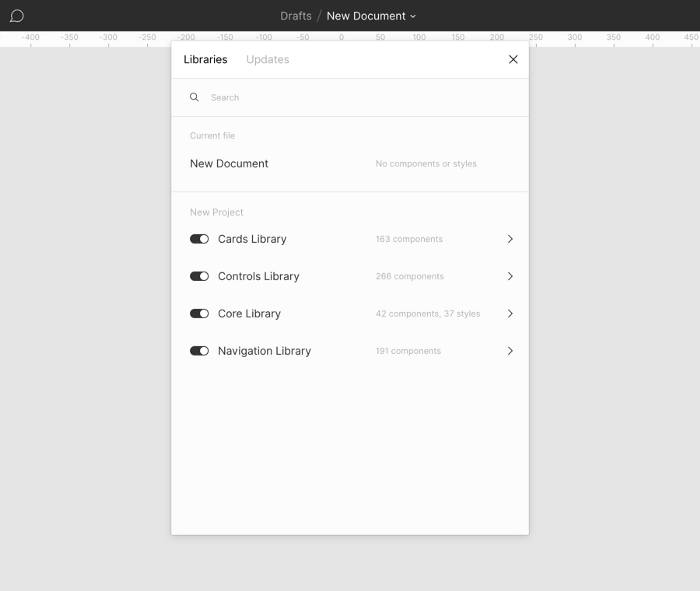
Task: Toggle the Core Library switch
Action: pos(199,314)
